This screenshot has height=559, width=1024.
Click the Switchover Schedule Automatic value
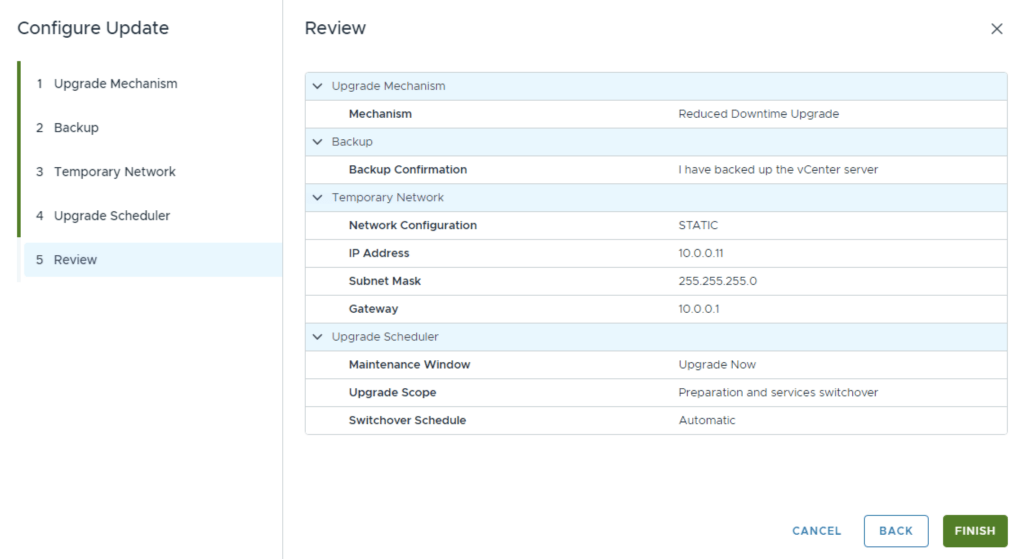pos(706,421)
